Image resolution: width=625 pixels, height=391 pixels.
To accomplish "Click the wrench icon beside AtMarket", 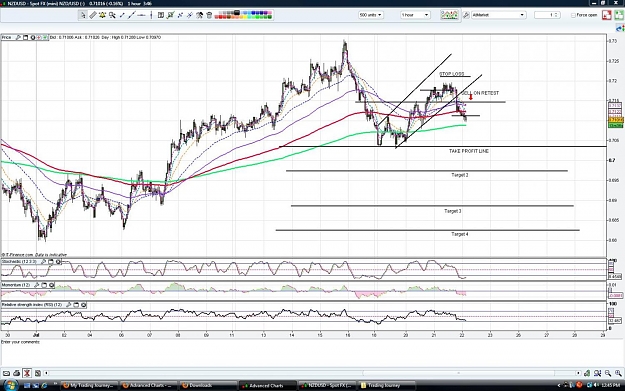I will coord(466,15).
